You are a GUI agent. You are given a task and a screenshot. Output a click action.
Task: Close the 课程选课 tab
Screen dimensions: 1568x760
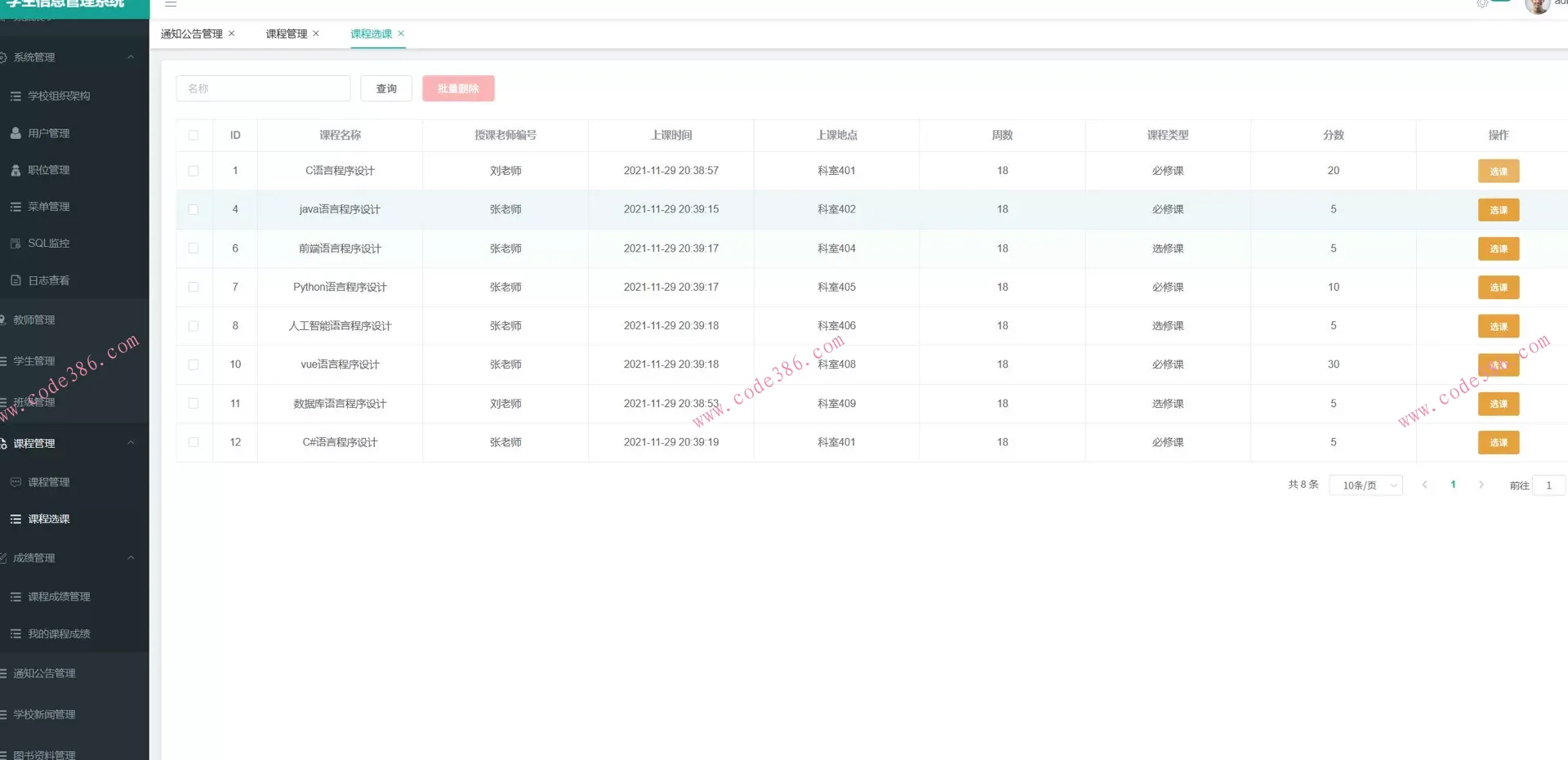(x=401, y=34)
